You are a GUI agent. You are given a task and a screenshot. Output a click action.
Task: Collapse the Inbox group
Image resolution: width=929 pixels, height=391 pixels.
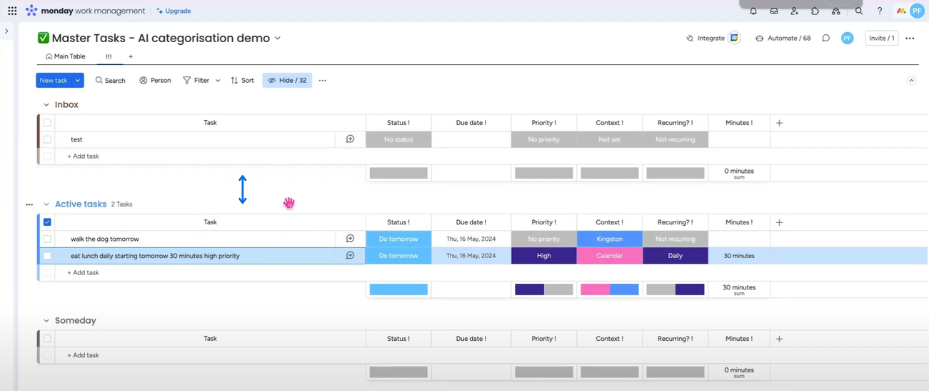(46, 105)
